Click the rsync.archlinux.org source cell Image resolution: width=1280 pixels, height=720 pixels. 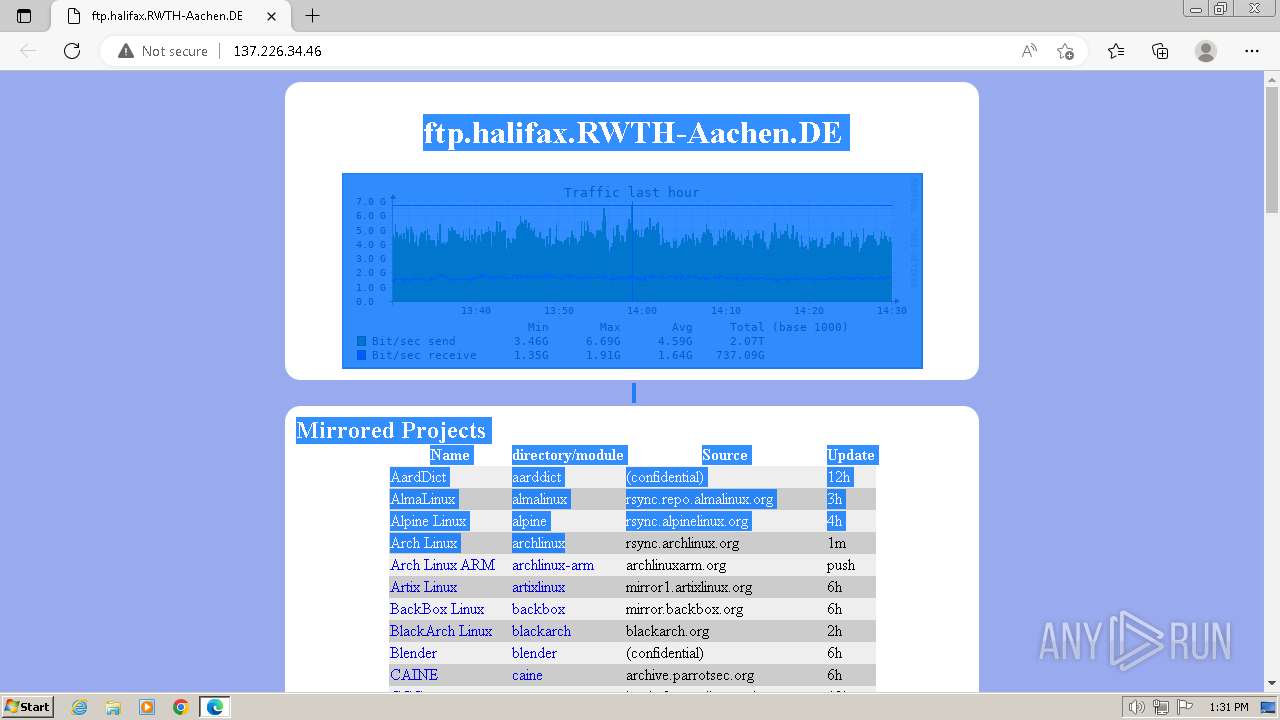[x=683, y=543]
